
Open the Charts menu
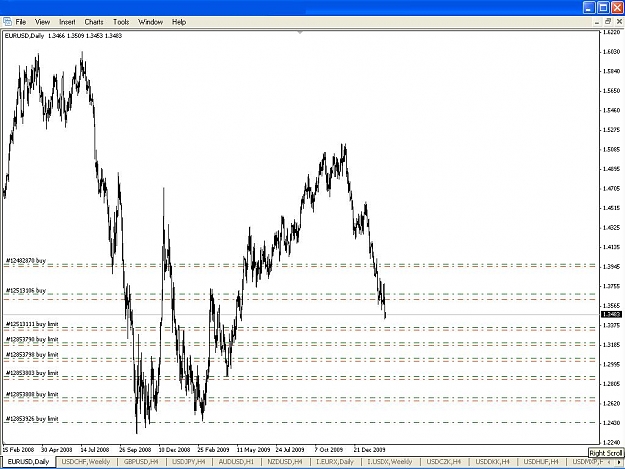point(94,22)
